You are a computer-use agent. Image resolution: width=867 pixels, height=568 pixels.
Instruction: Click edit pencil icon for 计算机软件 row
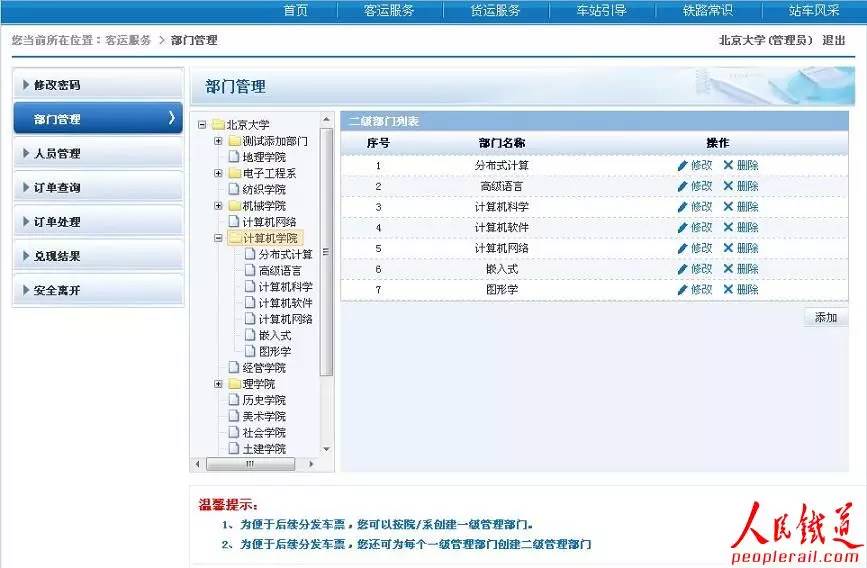(x=682, y=227)
